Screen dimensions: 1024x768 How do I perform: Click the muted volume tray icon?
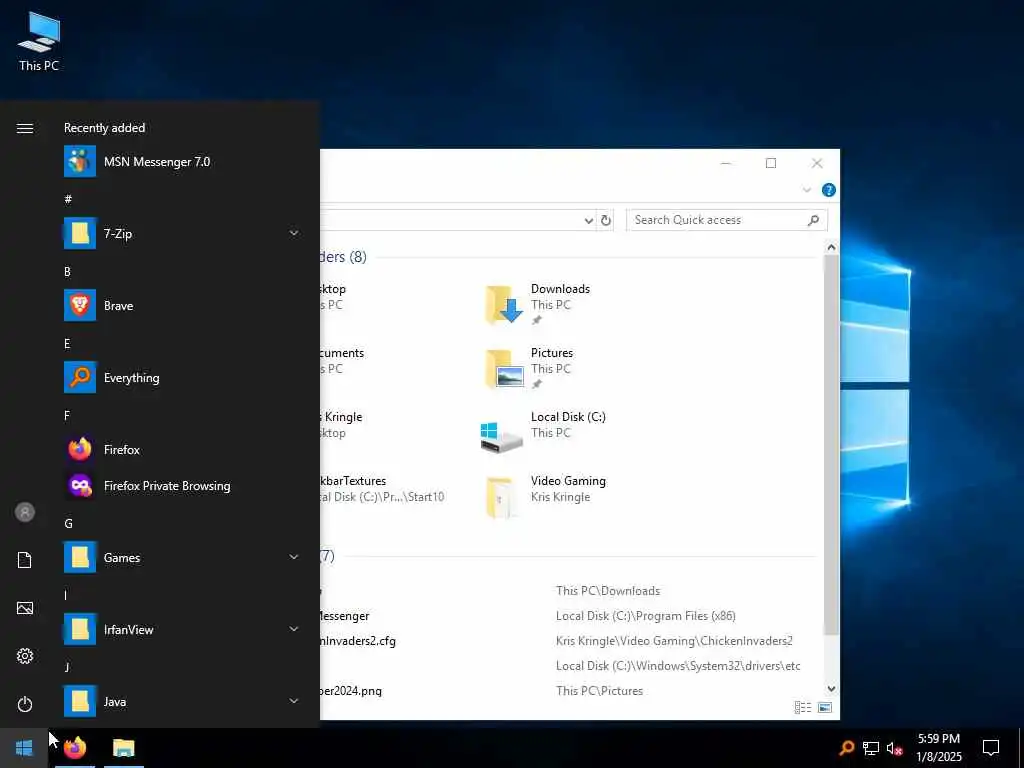[x=895, y=748]
